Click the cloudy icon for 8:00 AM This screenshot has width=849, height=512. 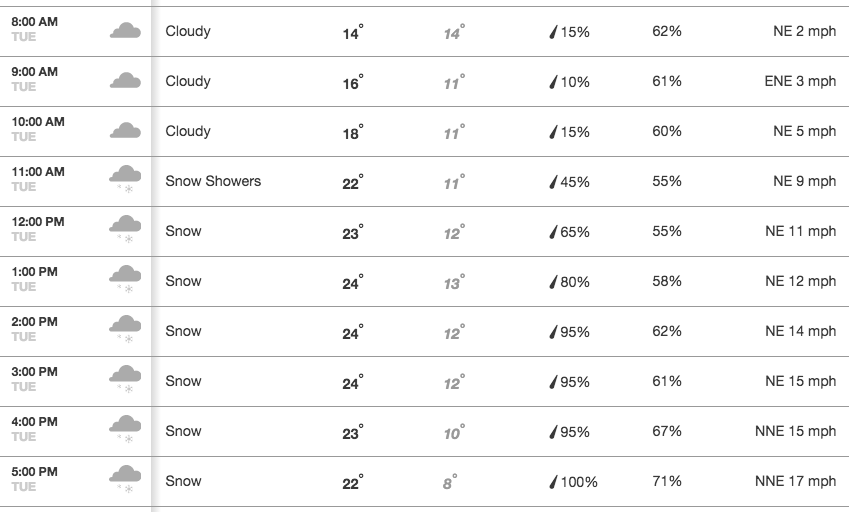click(x=125, y=30)
